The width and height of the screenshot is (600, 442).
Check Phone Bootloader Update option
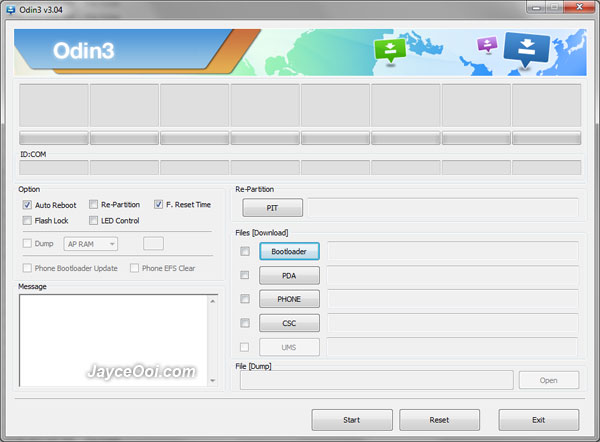pos(27,268)
